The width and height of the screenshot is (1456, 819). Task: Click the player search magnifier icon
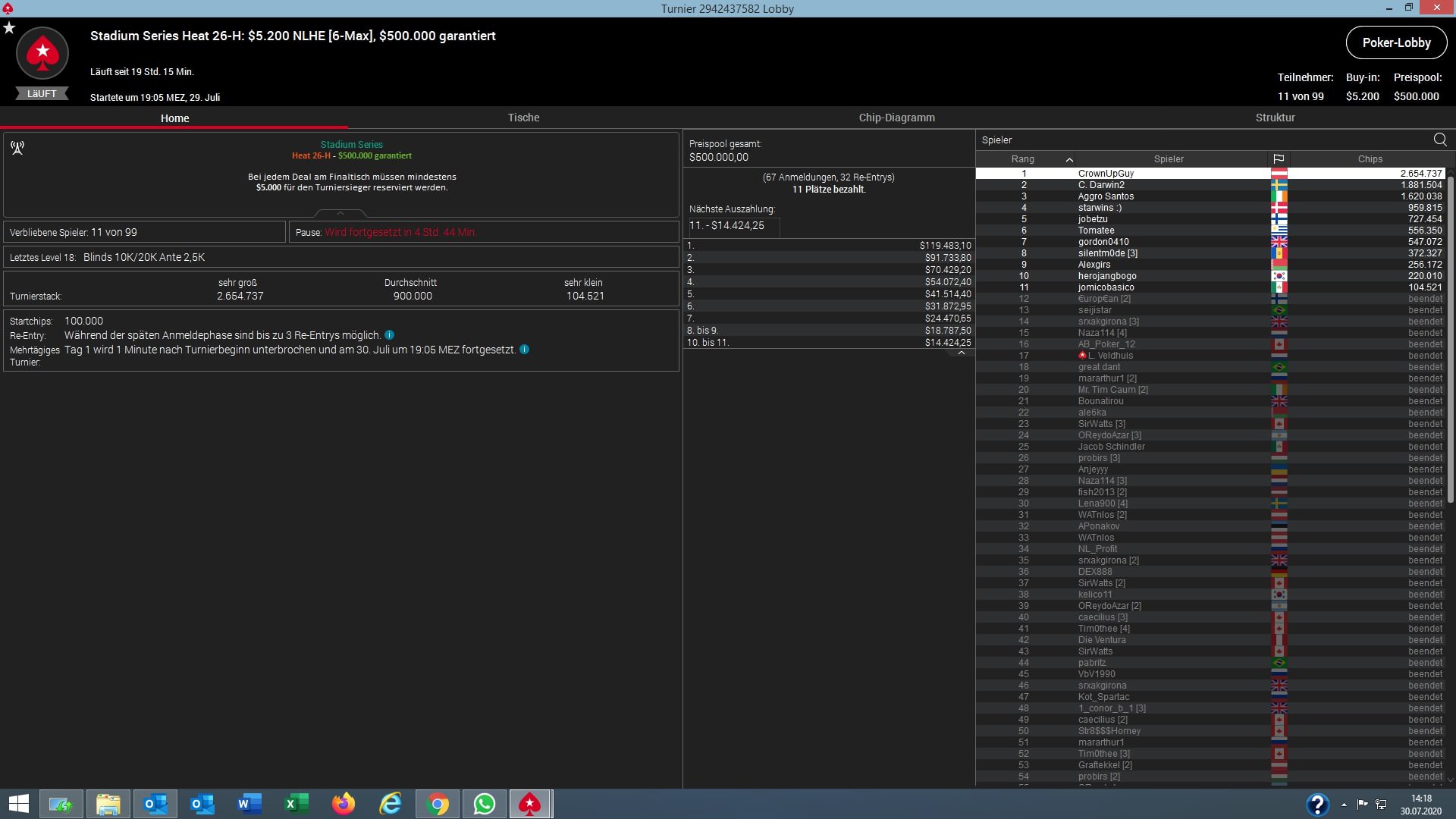(1440, 140)
